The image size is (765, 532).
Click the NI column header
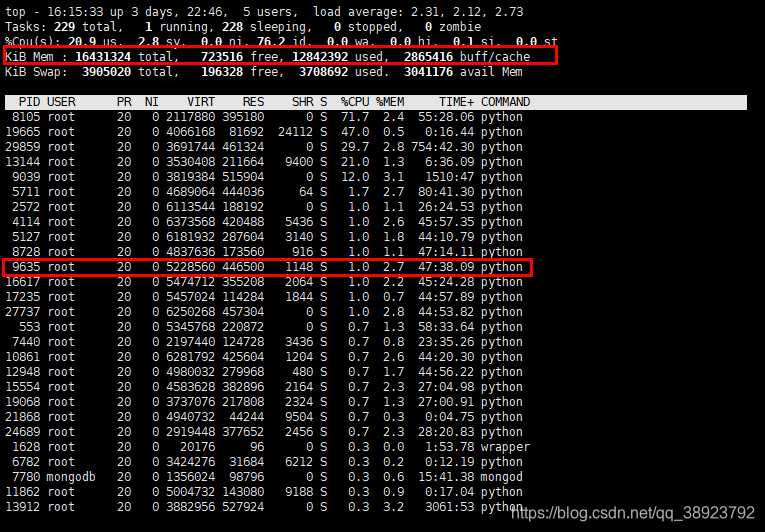tap(152, 102)
